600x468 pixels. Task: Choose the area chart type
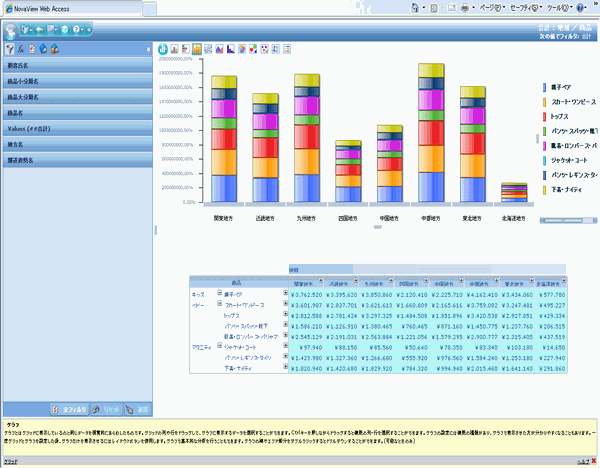point(219,49)
